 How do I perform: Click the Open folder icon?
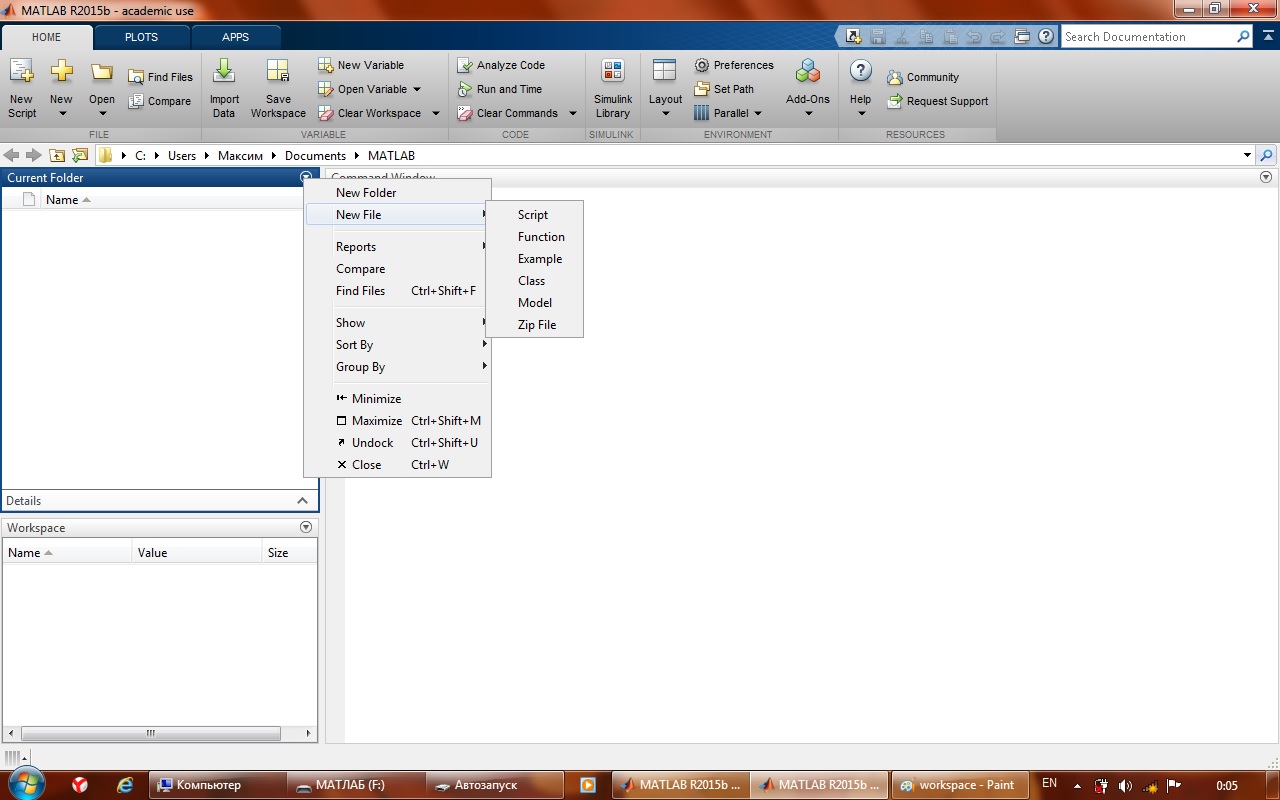pyautogui.click(x=101, y=73)
